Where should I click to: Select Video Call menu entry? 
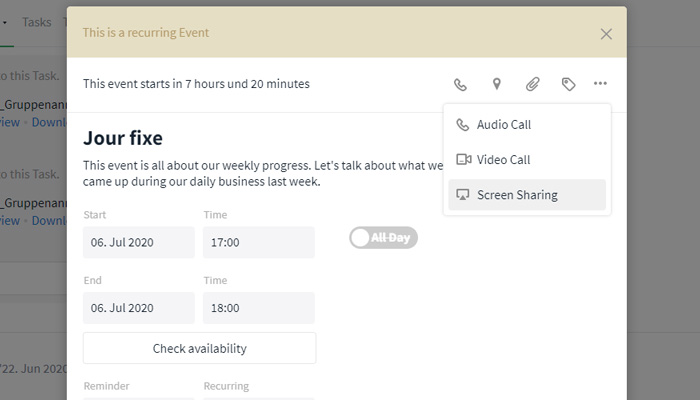527,159
